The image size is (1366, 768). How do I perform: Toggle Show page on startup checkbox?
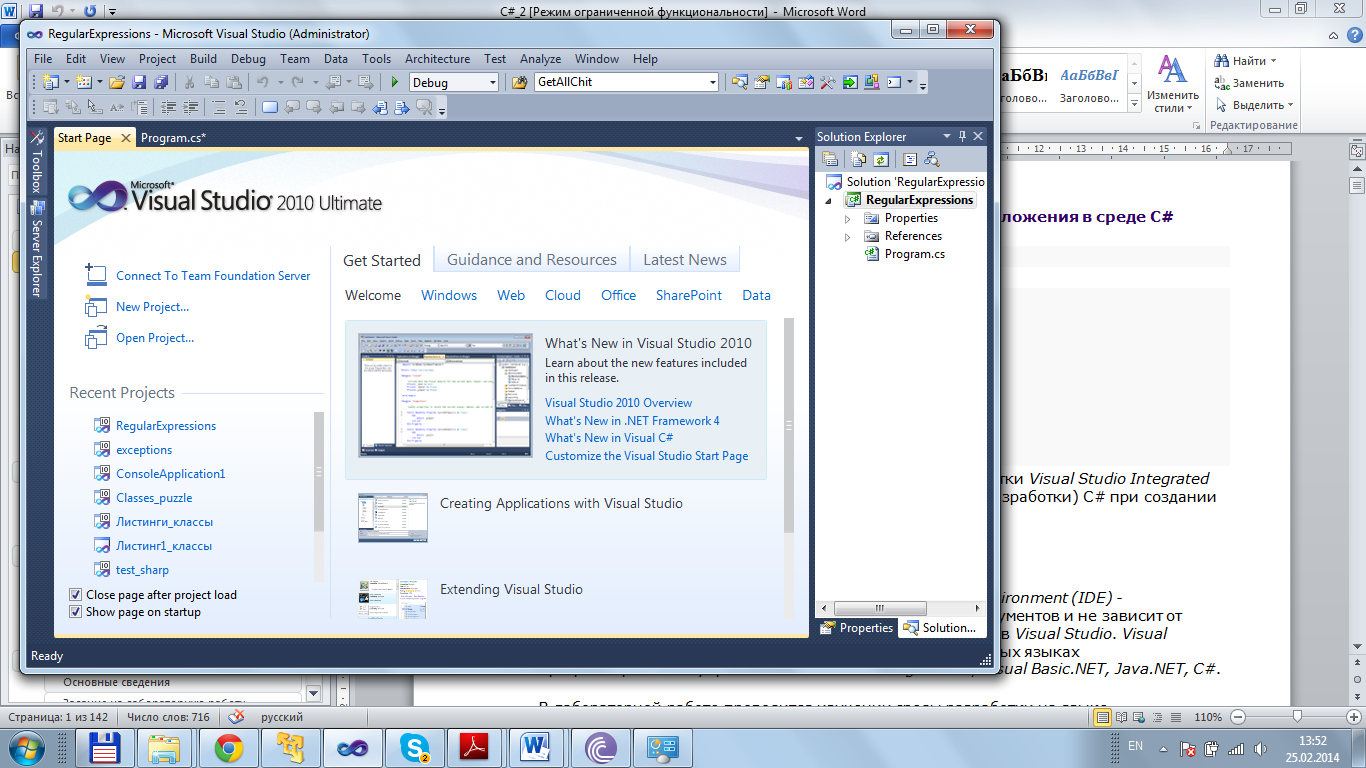pos(76,612)
